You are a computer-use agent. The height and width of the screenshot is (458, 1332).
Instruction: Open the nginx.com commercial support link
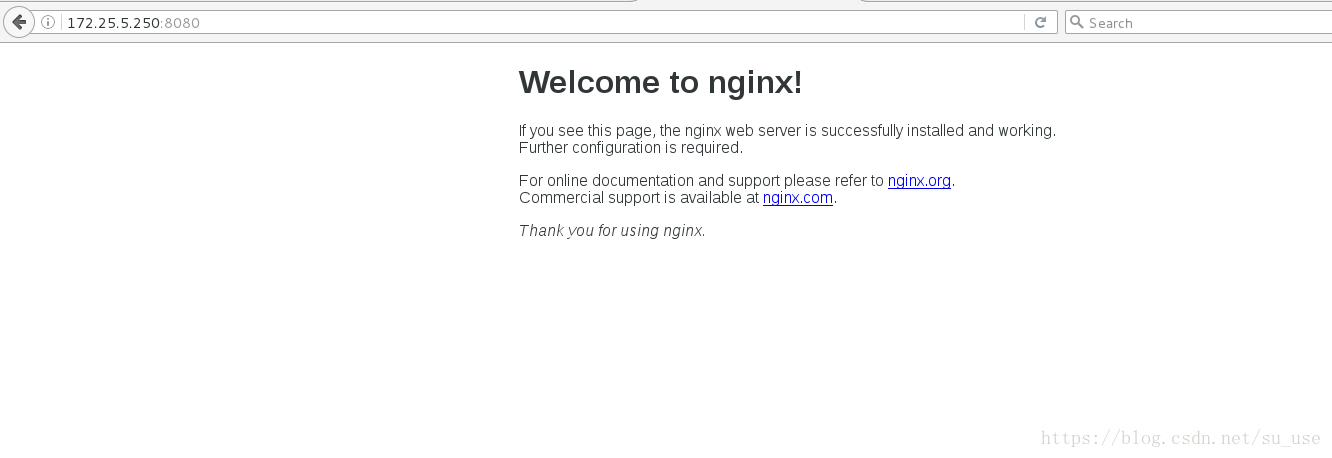pyautogui.click(x=798, y=198)
